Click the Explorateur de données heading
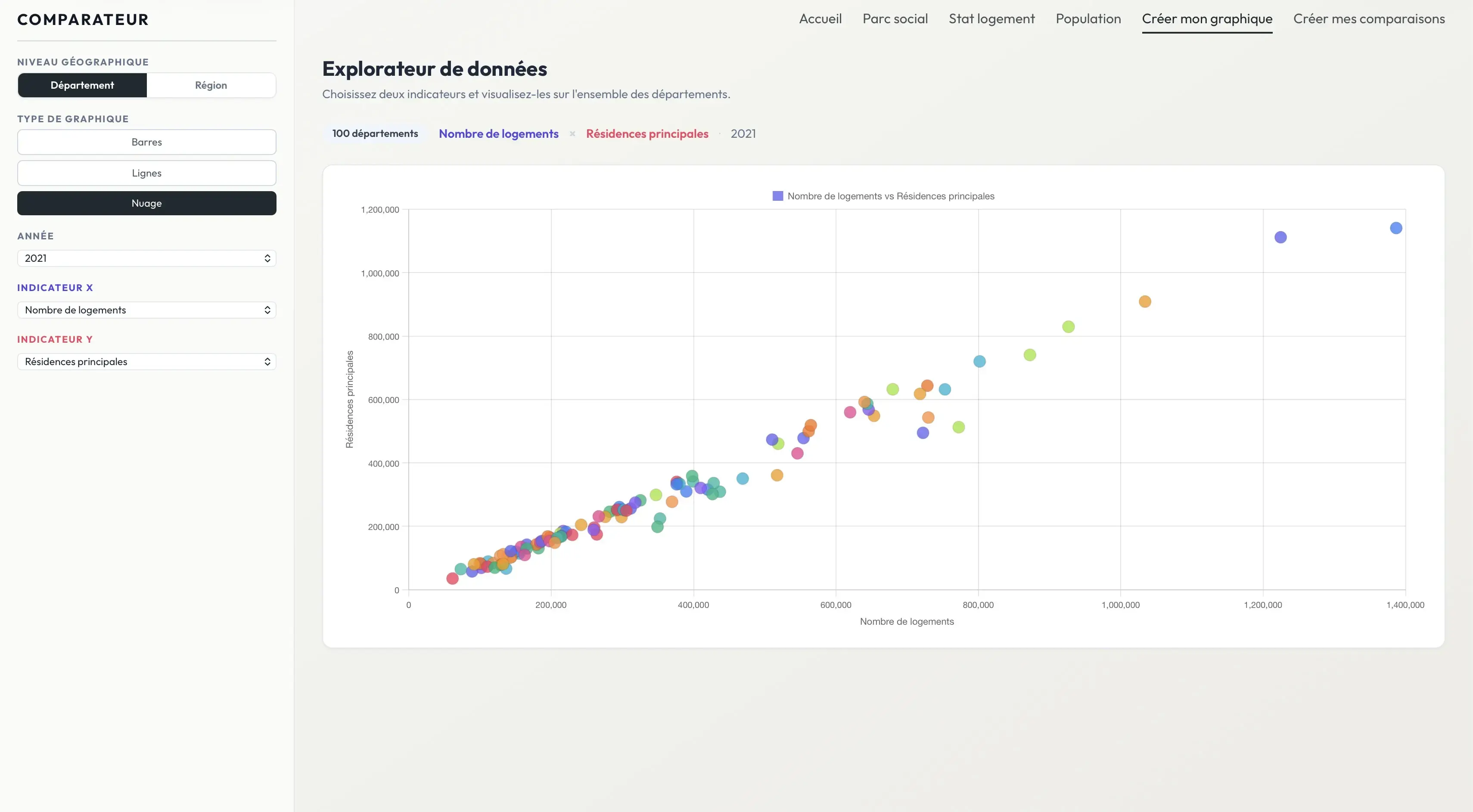Viewport: 1473px width, 812px height. tap(435, 68)
